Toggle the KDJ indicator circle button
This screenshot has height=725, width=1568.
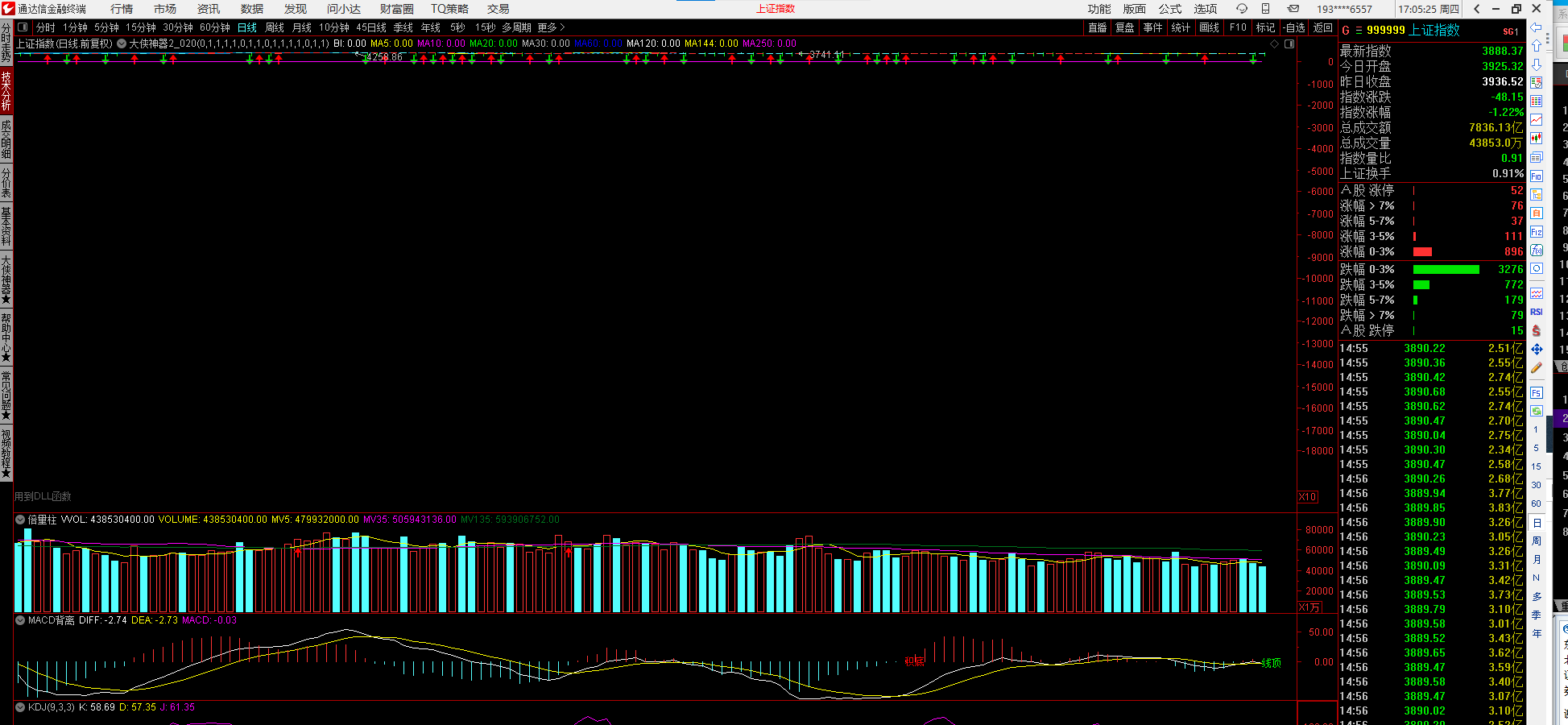pos(20,707)
